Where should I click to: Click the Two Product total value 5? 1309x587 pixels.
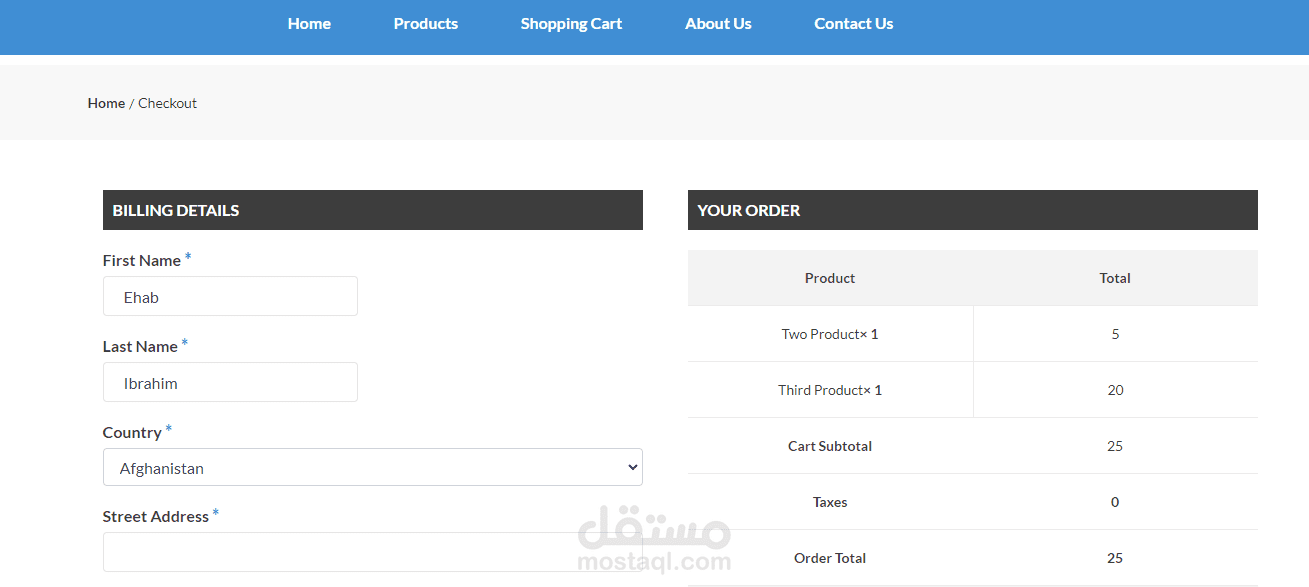coord(1115,334)
